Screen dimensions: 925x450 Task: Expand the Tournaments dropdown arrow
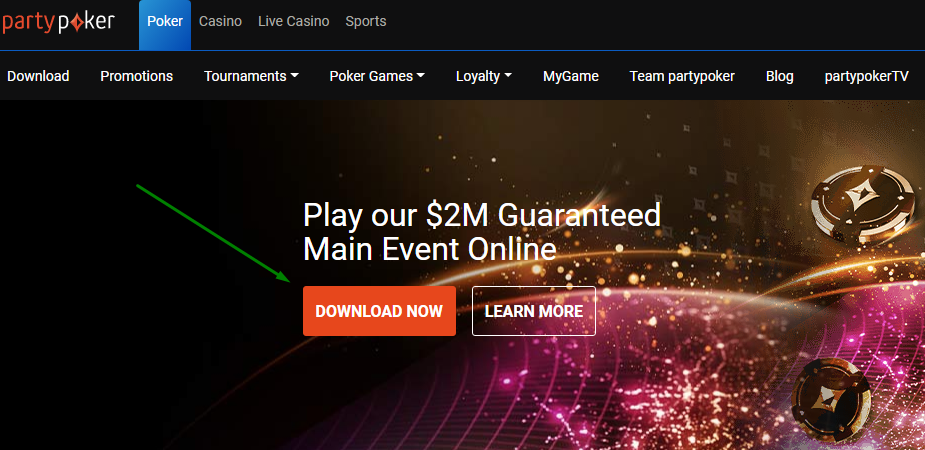coord(295,76)
